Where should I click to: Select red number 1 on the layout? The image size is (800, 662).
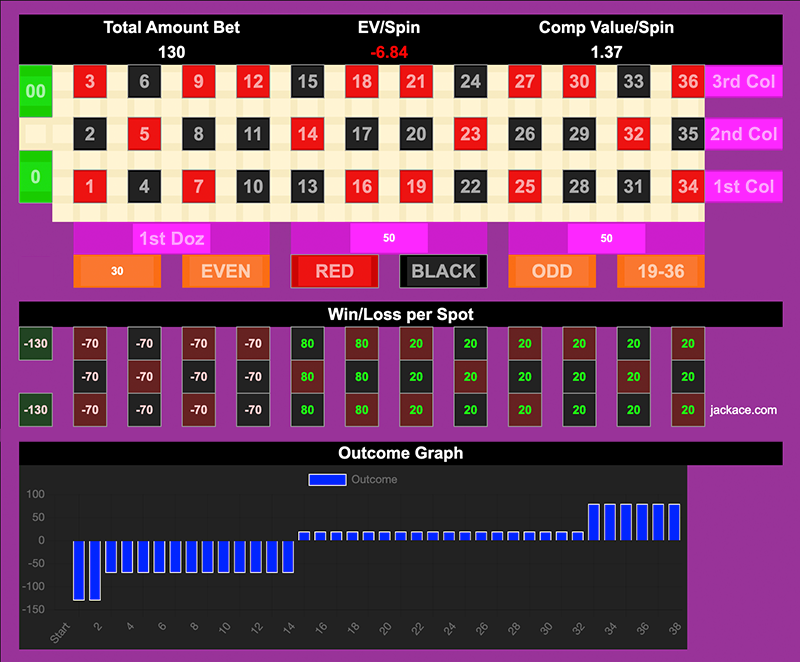(x=90, y=186)
